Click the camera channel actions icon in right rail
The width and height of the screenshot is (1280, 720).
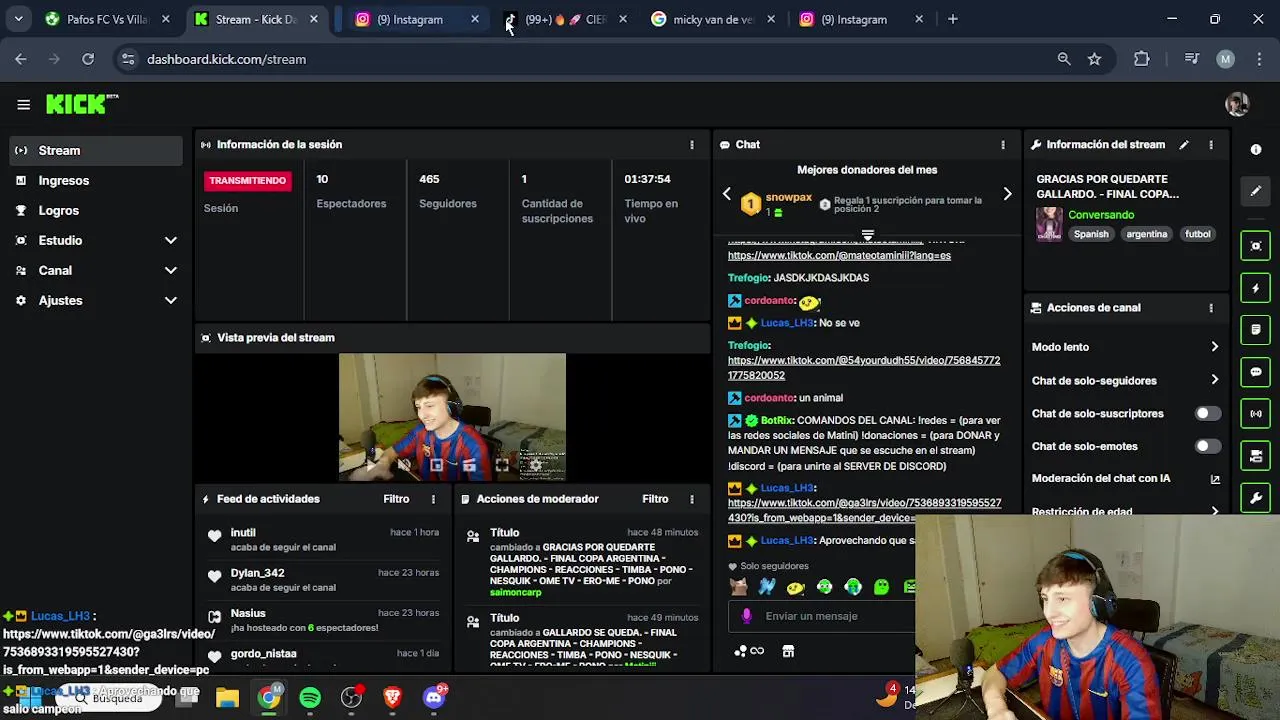(x=1256, y=455)
